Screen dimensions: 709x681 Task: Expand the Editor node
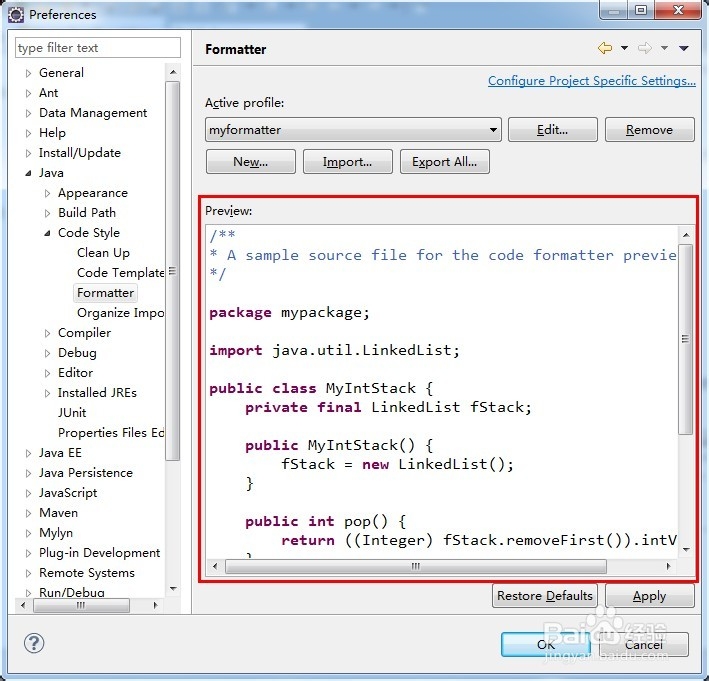(47, 373)
